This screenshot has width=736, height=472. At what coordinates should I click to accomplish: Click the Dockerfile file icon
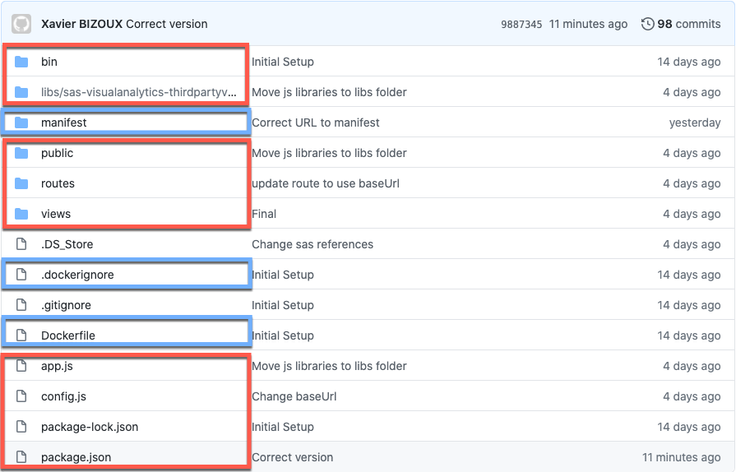(x=21, y=336)
